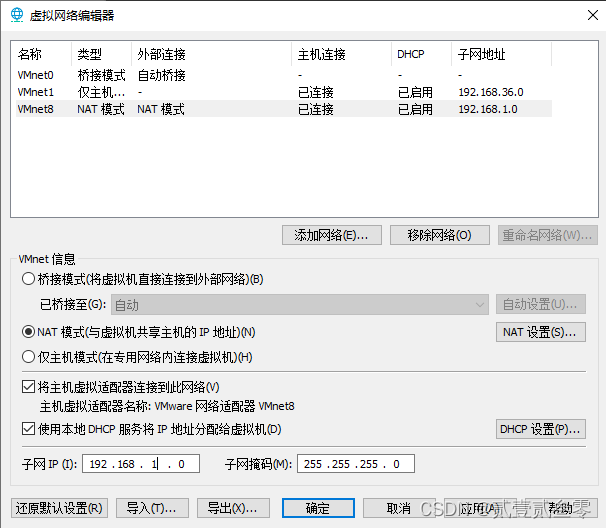The image size is (606, 528).
Task: Open the 已桥接至 dropdown
Action: (x=300, y=305)
